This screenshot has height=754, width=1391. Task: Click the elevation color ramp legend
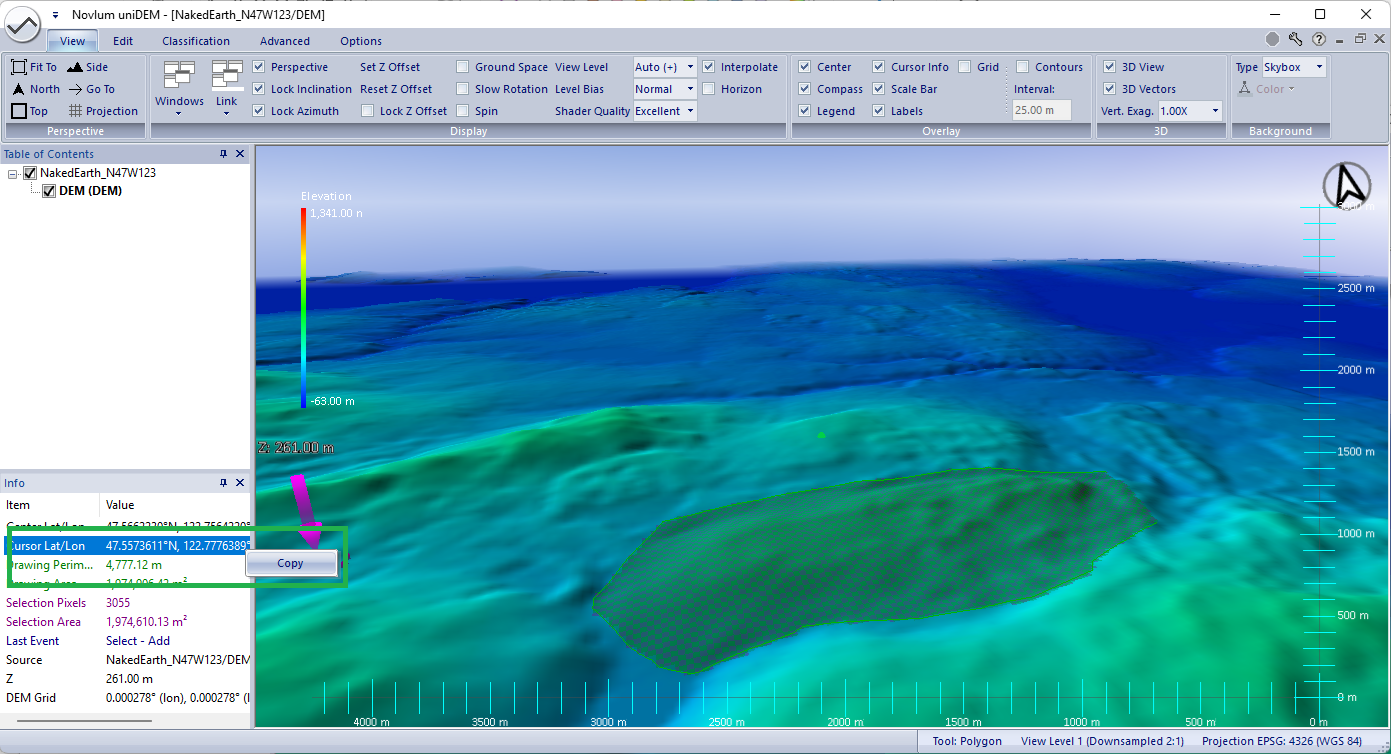(x=304, y=307)
